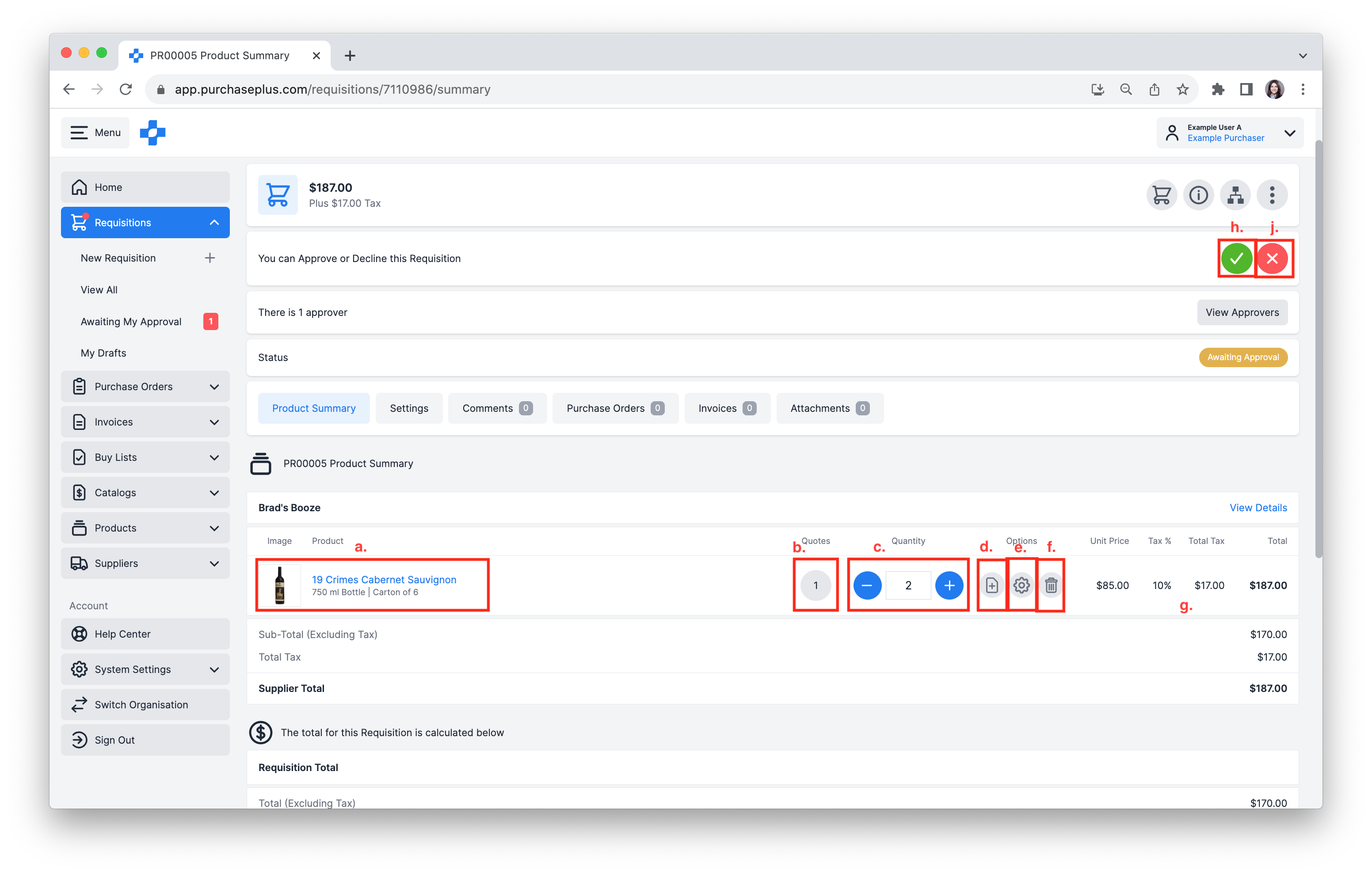Open the three-dot more options menu
Viewport: 1372px width, 874px height.
1272,195
